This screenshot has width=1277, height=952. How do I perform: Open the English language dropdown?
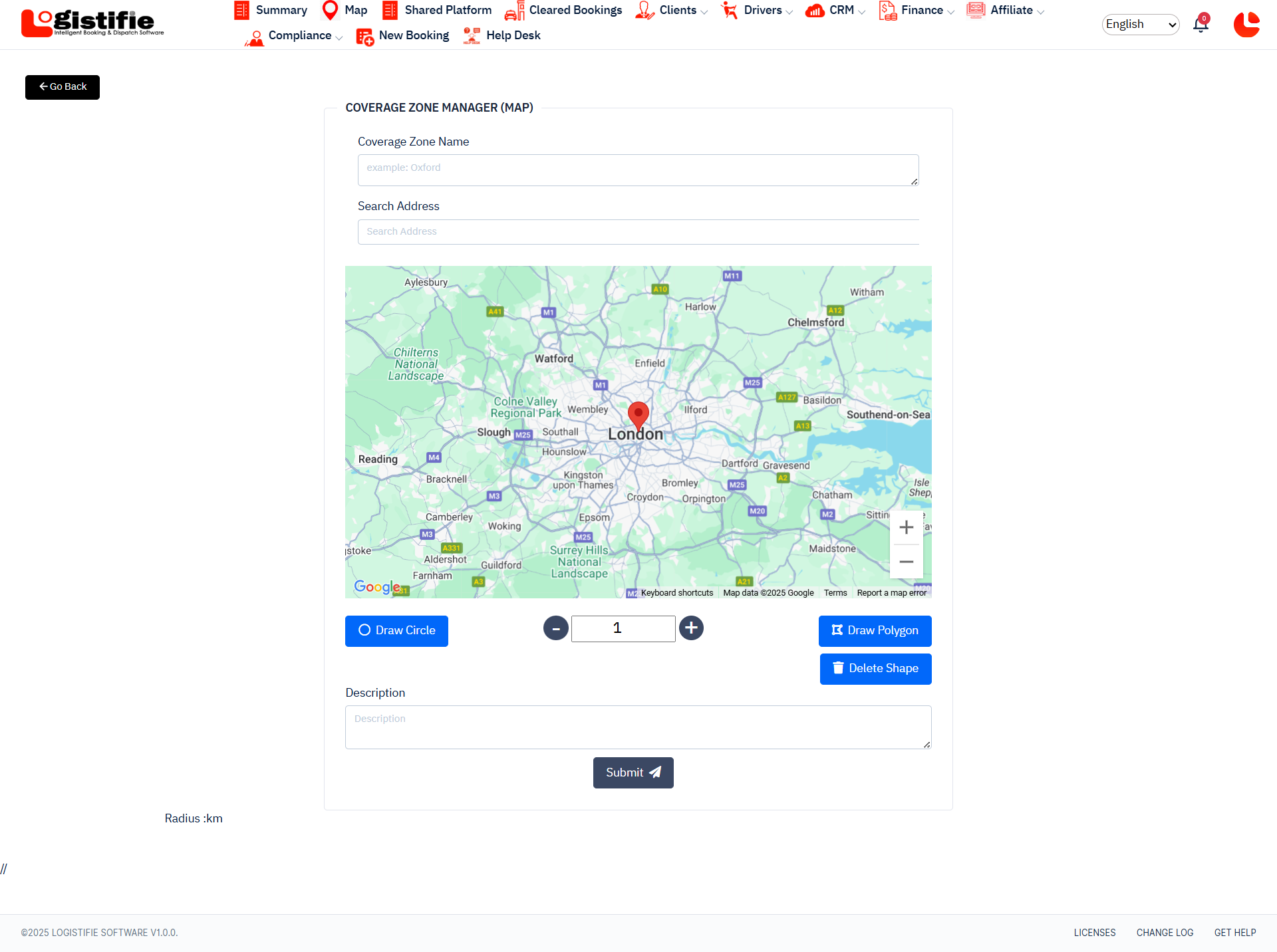[x=1140, y=25]
